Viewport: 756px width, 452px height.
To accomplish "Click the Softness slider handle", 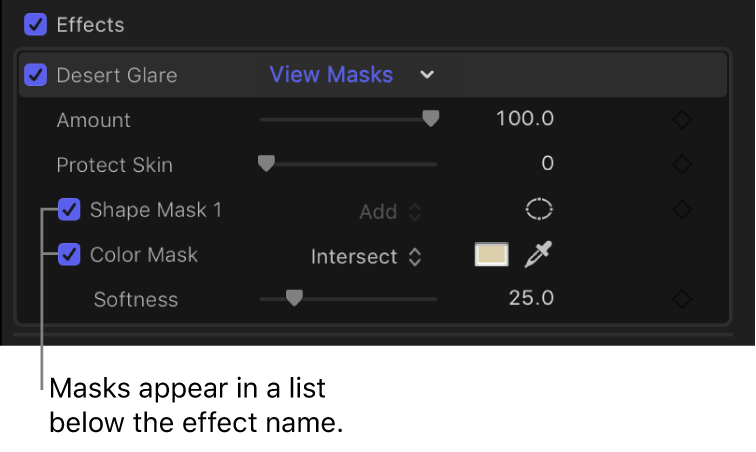I will 293,297.
